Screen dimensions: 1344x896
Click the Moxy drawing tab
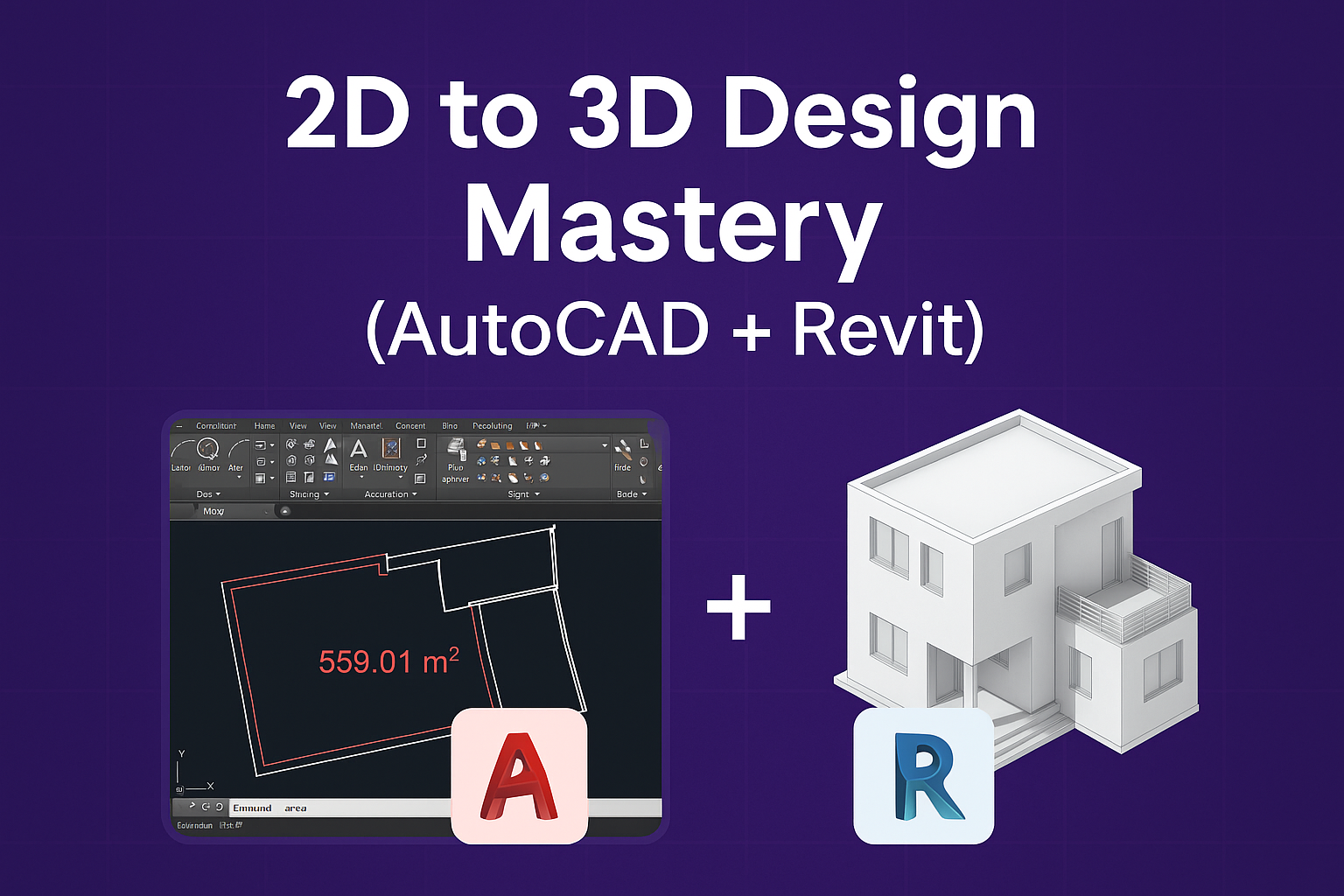tap(214, 511)
